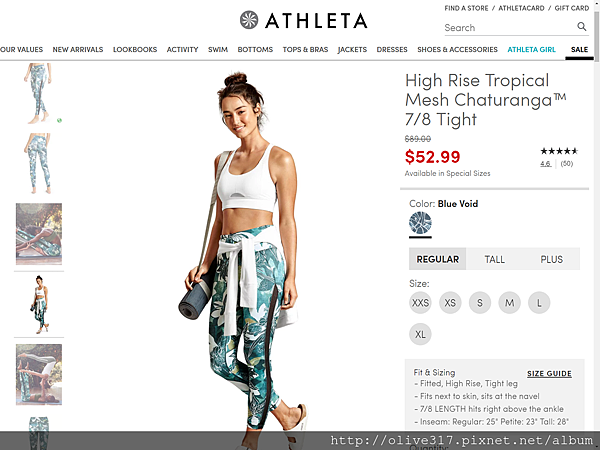The image size is (600, 450).
Task: Open the BOTTOMS menu
Action: [255, 49]
